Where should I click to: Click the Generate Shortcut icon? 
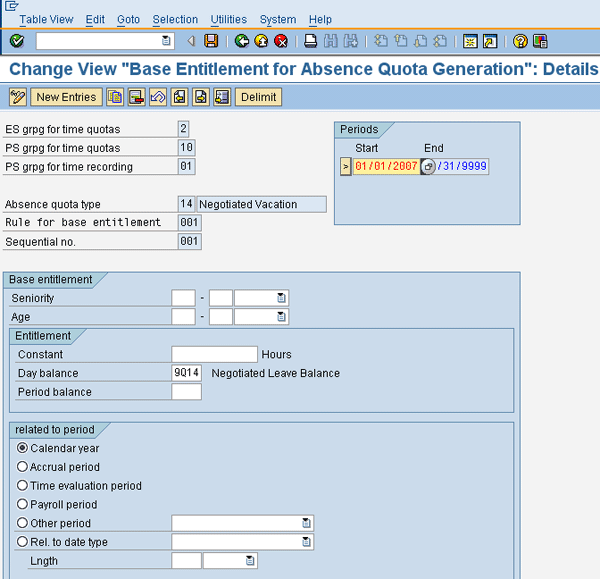coord(490,41)
